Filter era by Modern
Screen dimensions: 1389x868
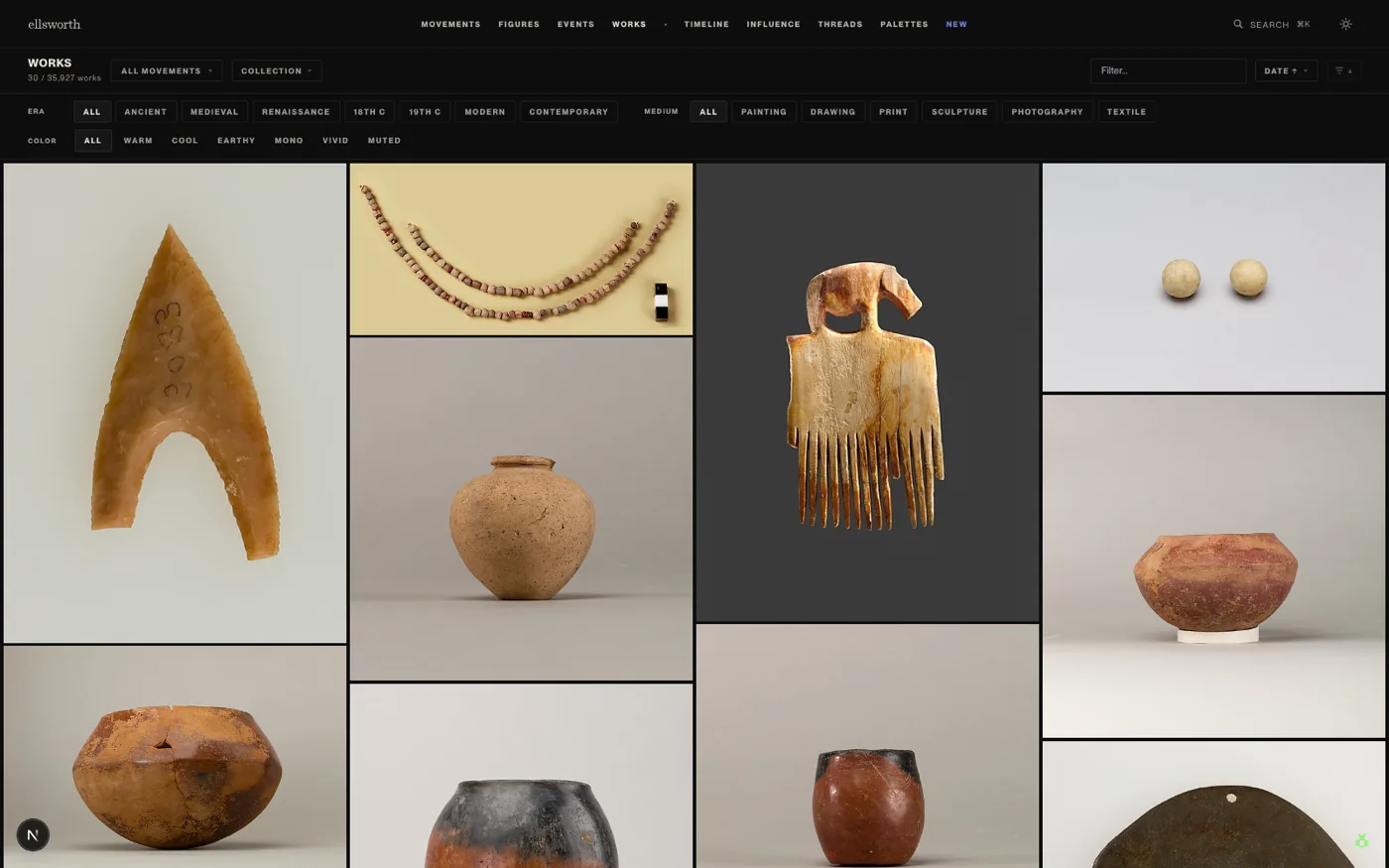click(x=485, y=112)
